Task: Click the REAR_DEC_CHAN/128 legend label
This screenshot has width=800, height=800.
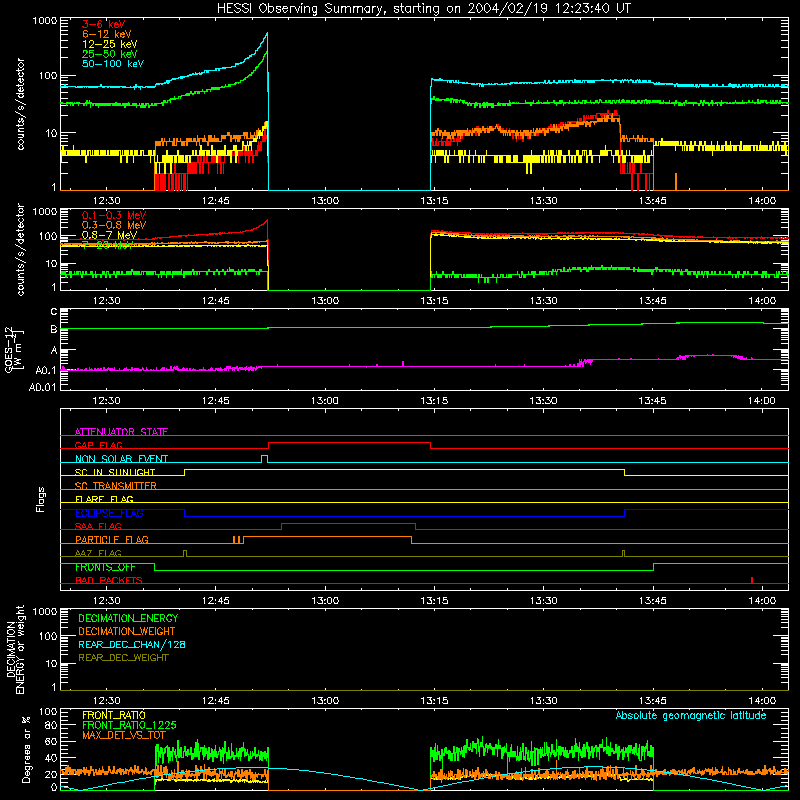Action: click(x=132, y=644)
